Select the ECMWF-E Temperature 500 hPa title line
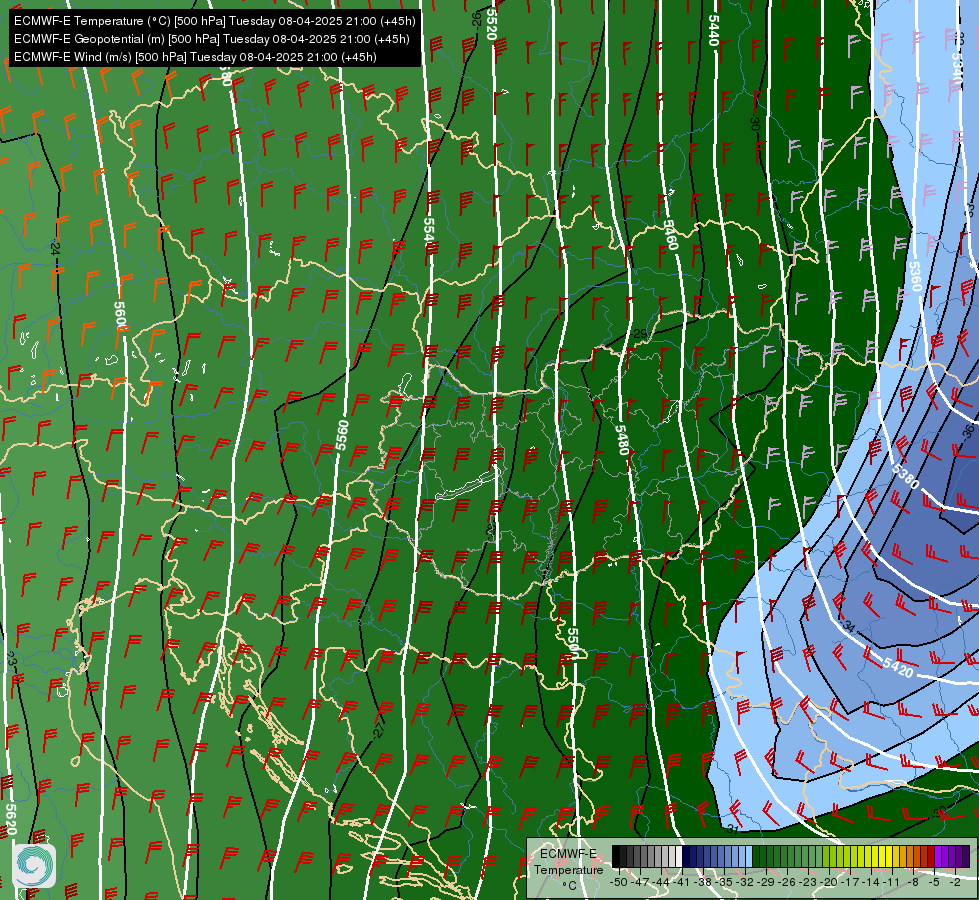 point(214,21)
